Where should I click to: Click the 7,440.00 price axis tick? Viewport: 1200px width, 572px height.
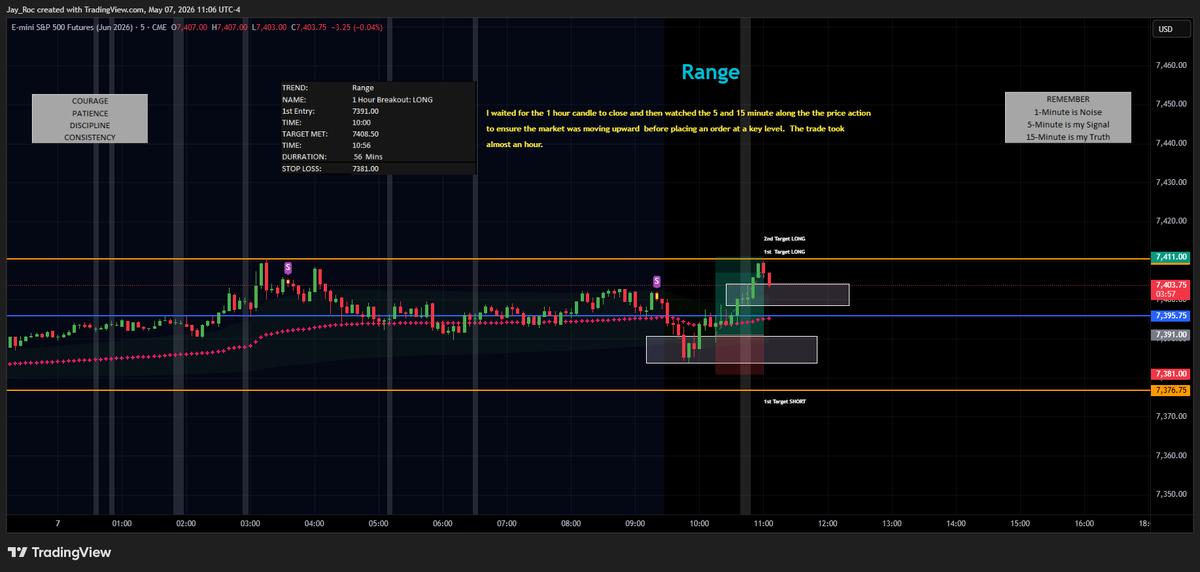(1170, 143)
